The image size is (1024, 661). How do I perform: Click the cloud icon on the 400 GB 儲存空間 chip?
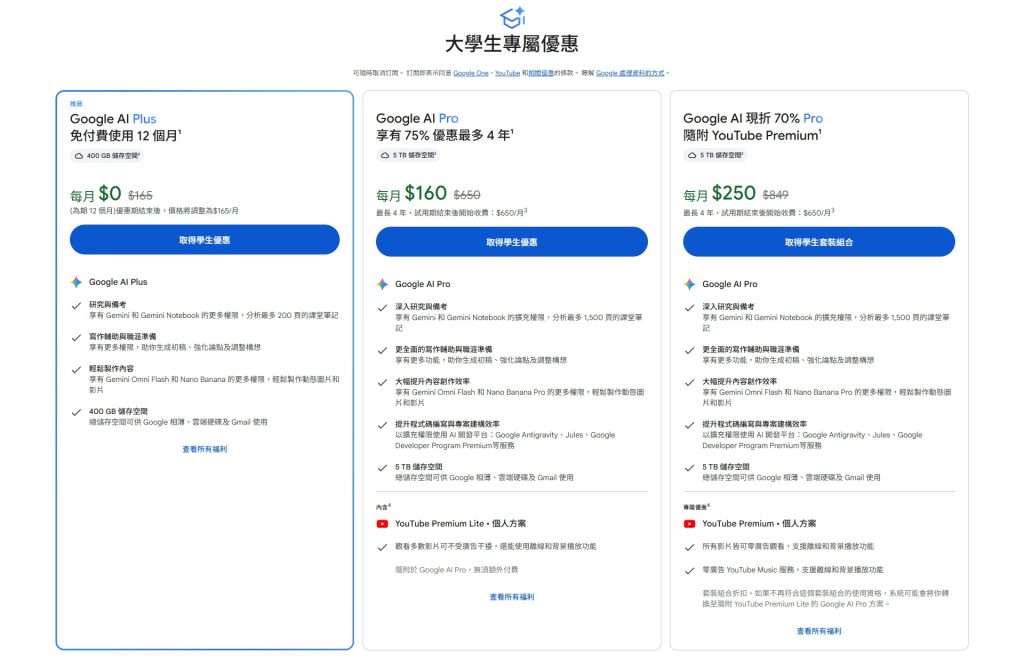click(x=79, y=156)
